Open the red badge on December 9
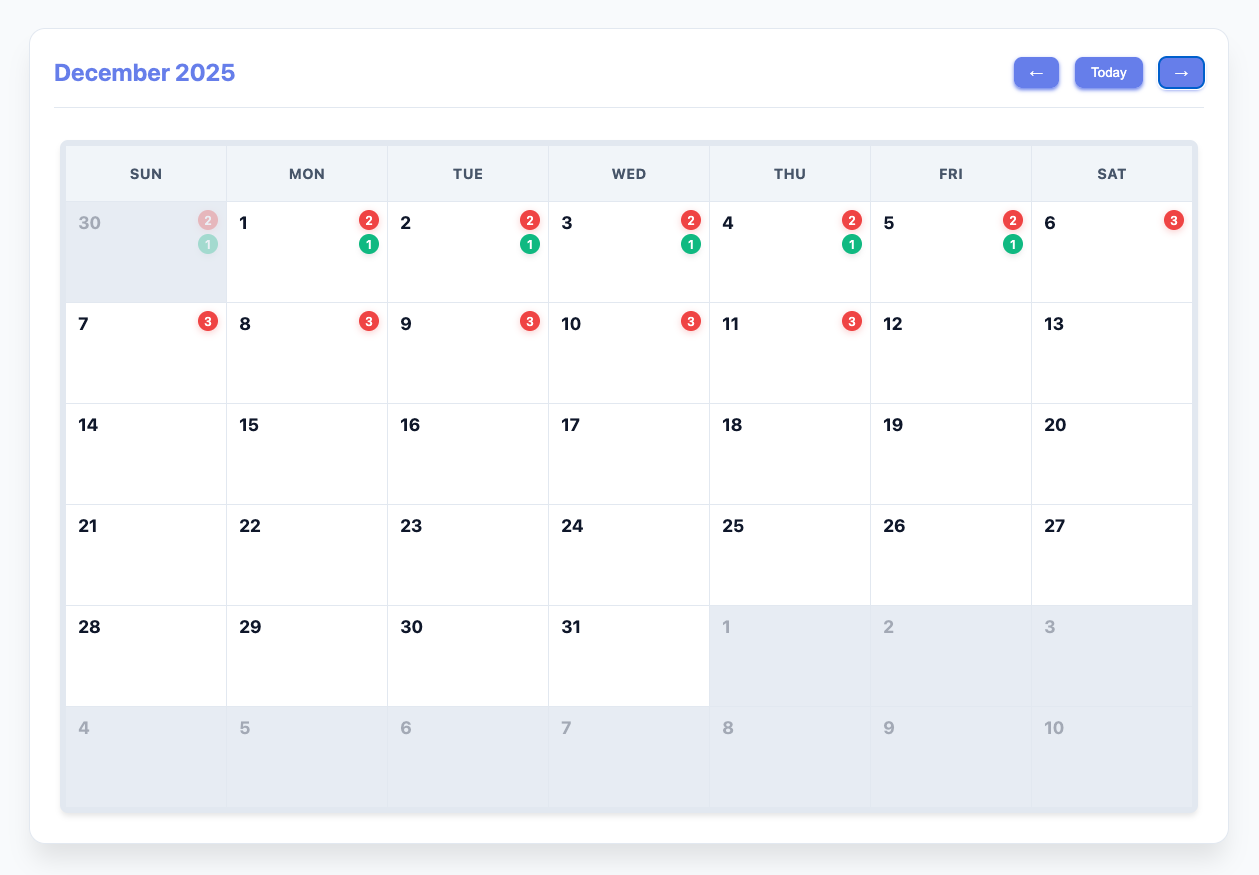The width and height of the screenshot is (1259, 875). [x=529, y=321]
